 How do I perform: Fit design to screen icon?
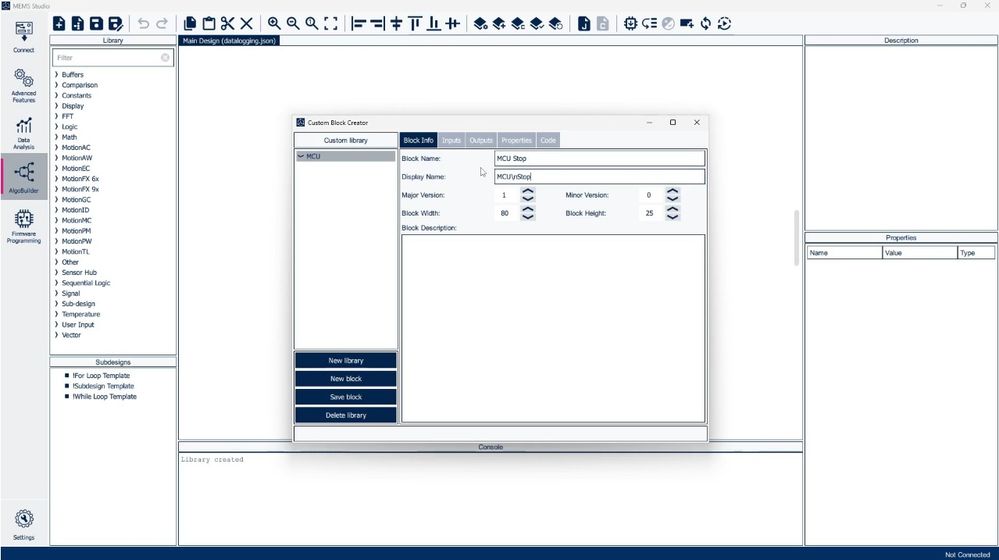pos(331,24)
